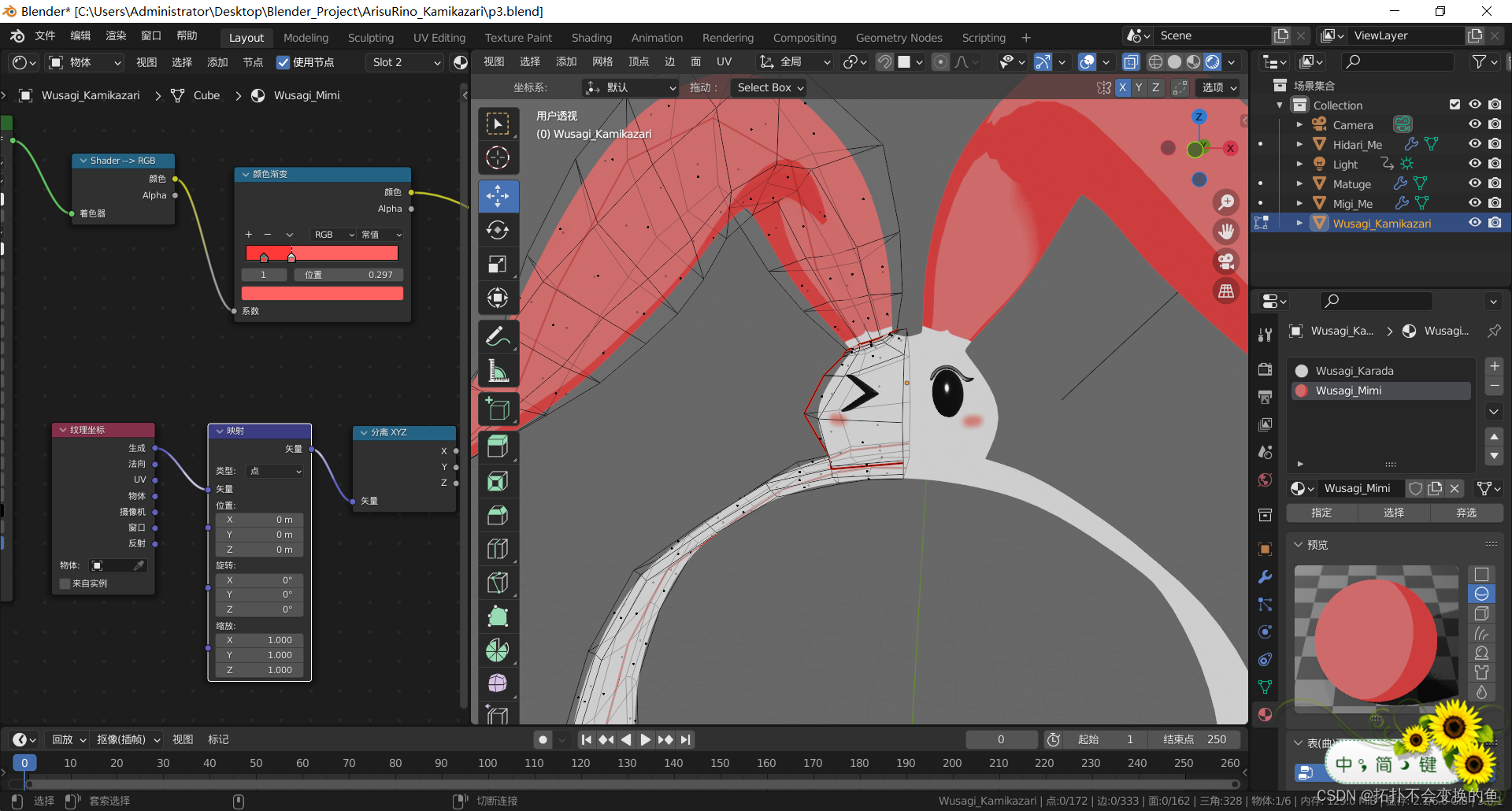Select the Bevel tool
Viewport: 1512px width, 811px height.
pyautogui.click(x=498, y=515)
